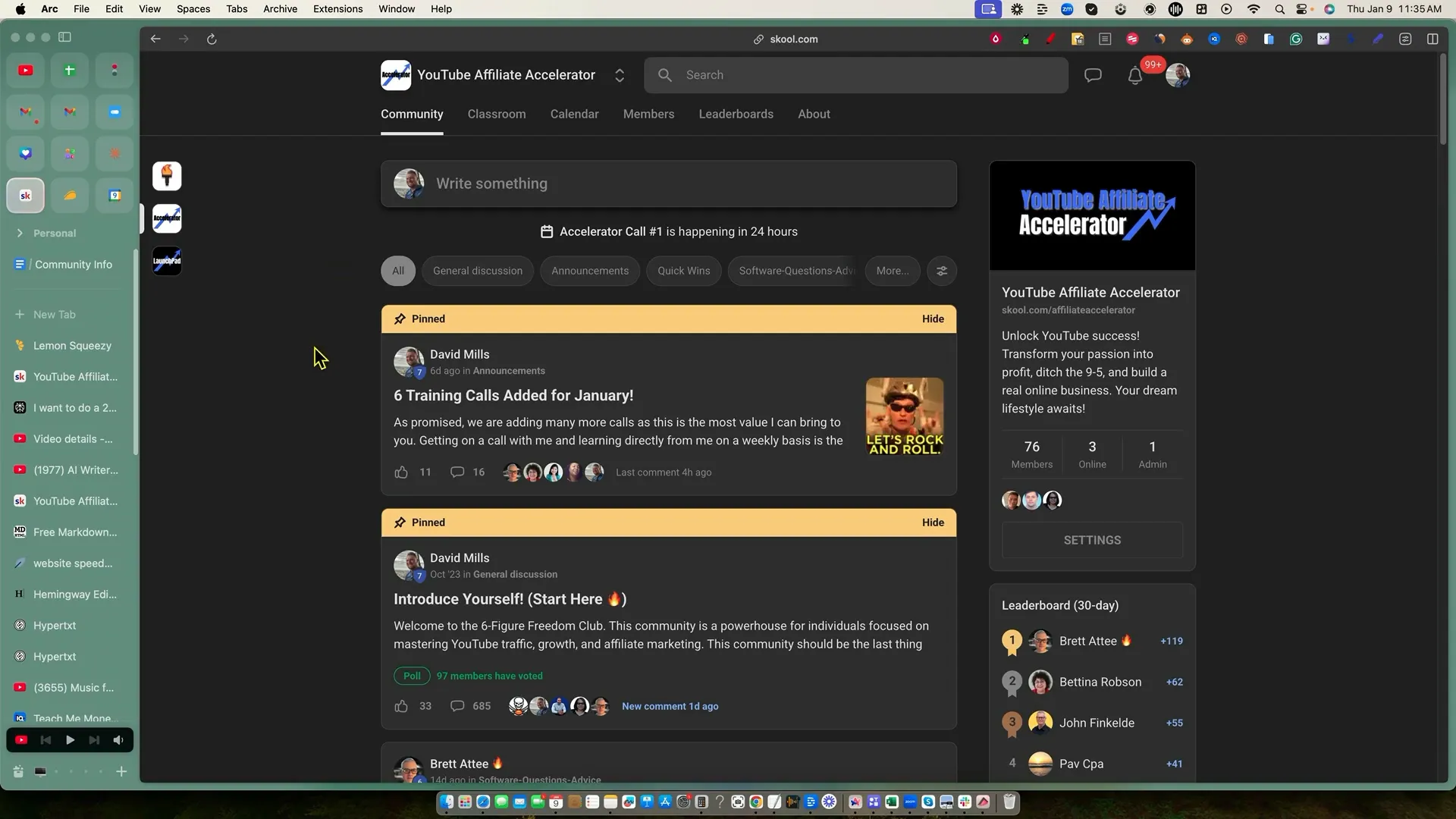1456x819 pixels.
Task: Open comments on Introduce Yourself post
Action: (x=457, y=706)
